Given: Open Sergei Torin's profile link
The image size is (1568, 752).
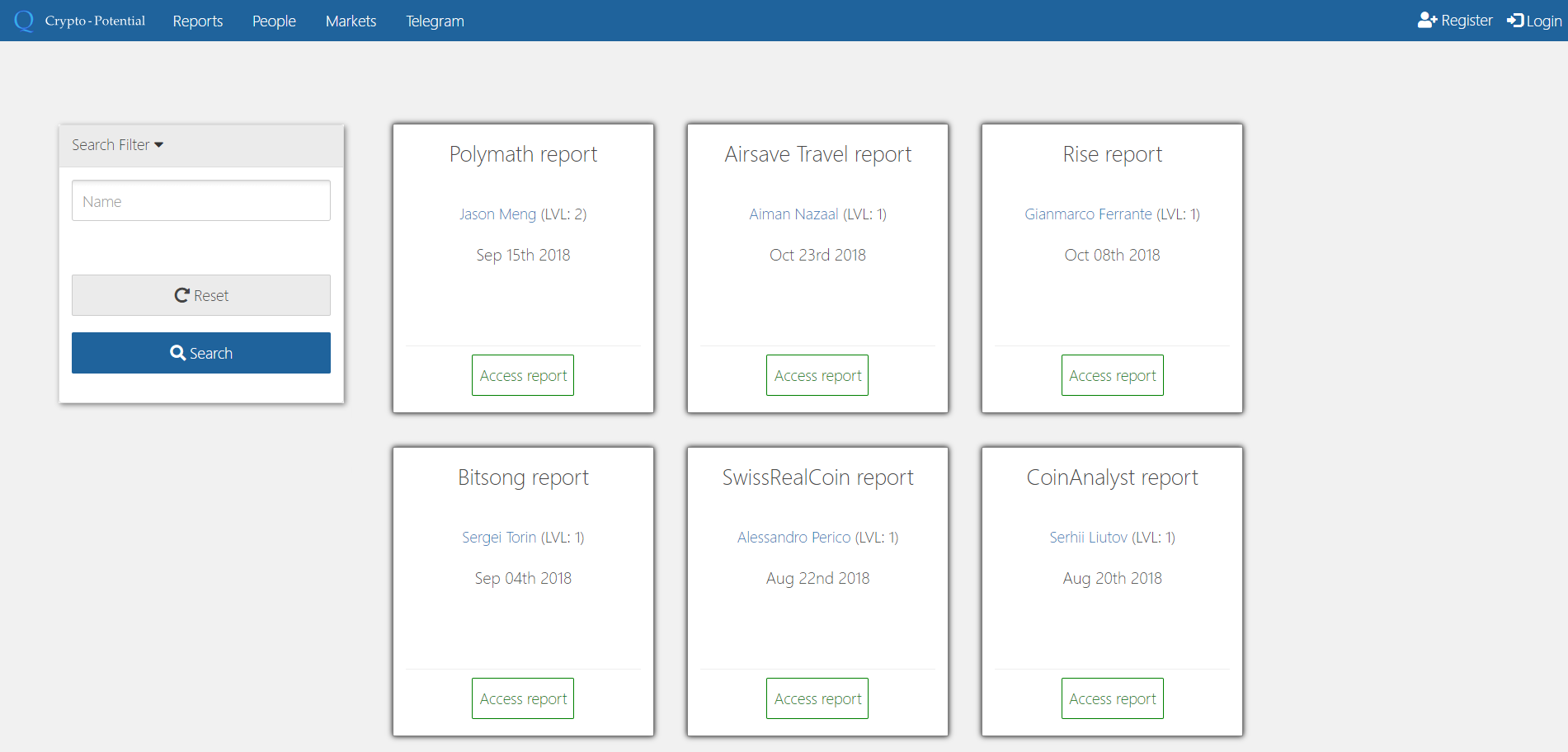Looking at the screenshot, I should [499, 538].
